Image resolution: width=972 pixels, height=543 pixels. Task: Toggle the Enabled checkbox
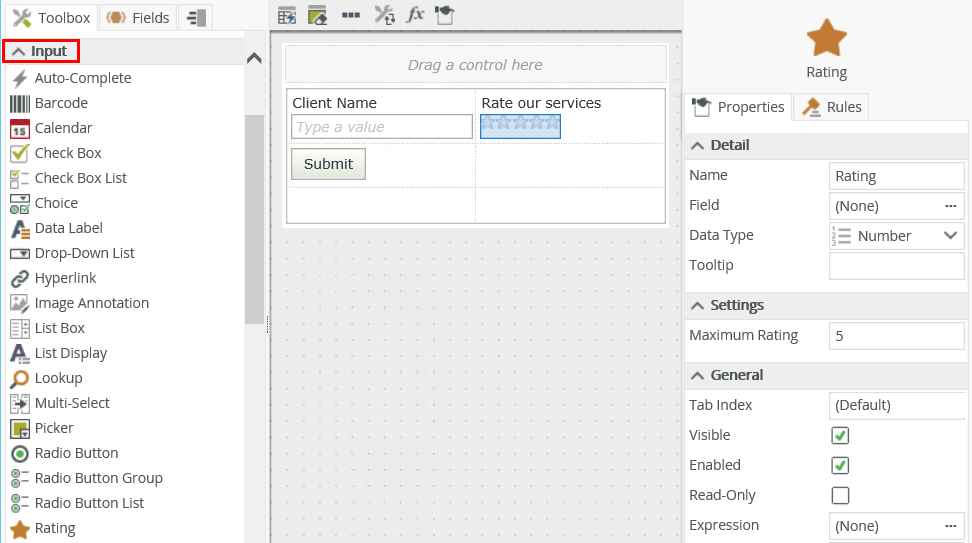841,465
